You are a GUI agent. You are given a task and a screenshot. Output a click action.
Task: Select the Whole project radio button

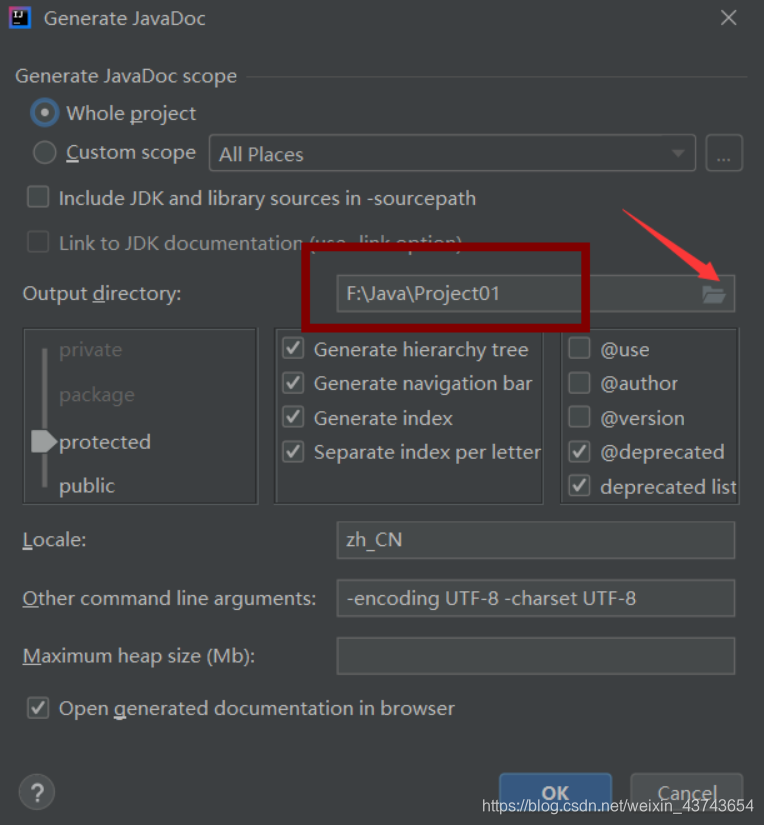click(45, 113)
